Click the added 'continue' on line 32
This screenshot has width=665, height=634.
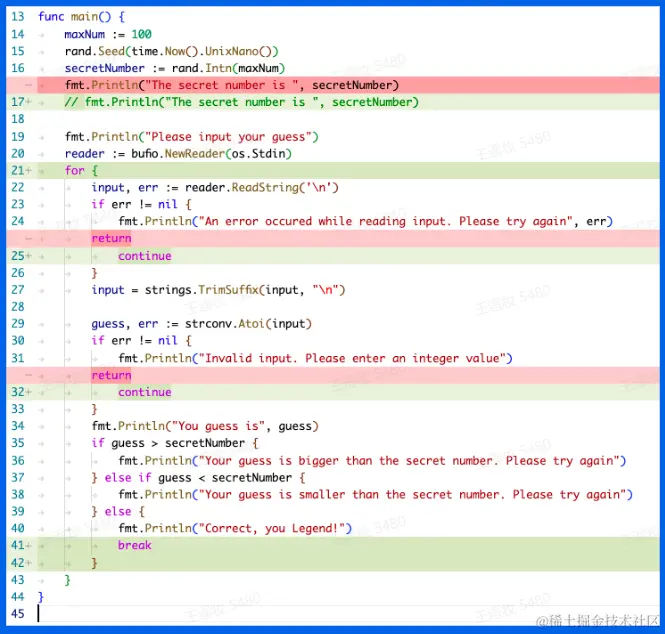click(145, 392)
